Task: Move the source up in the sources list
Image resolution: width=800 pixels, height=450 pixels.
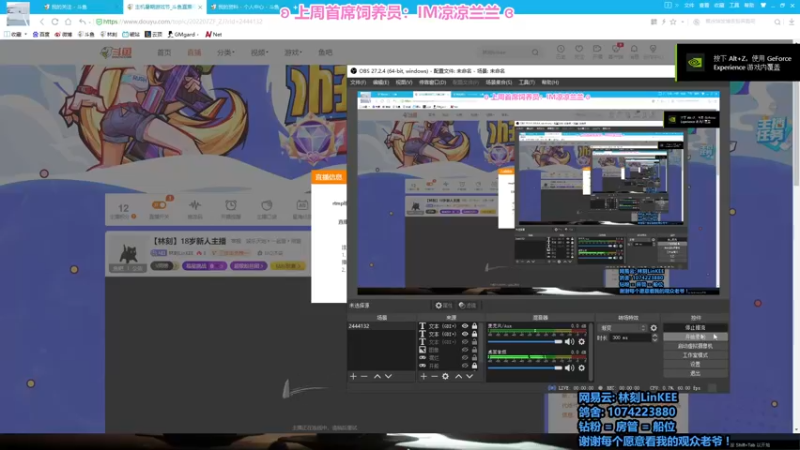Action: (x=458, y=377)
